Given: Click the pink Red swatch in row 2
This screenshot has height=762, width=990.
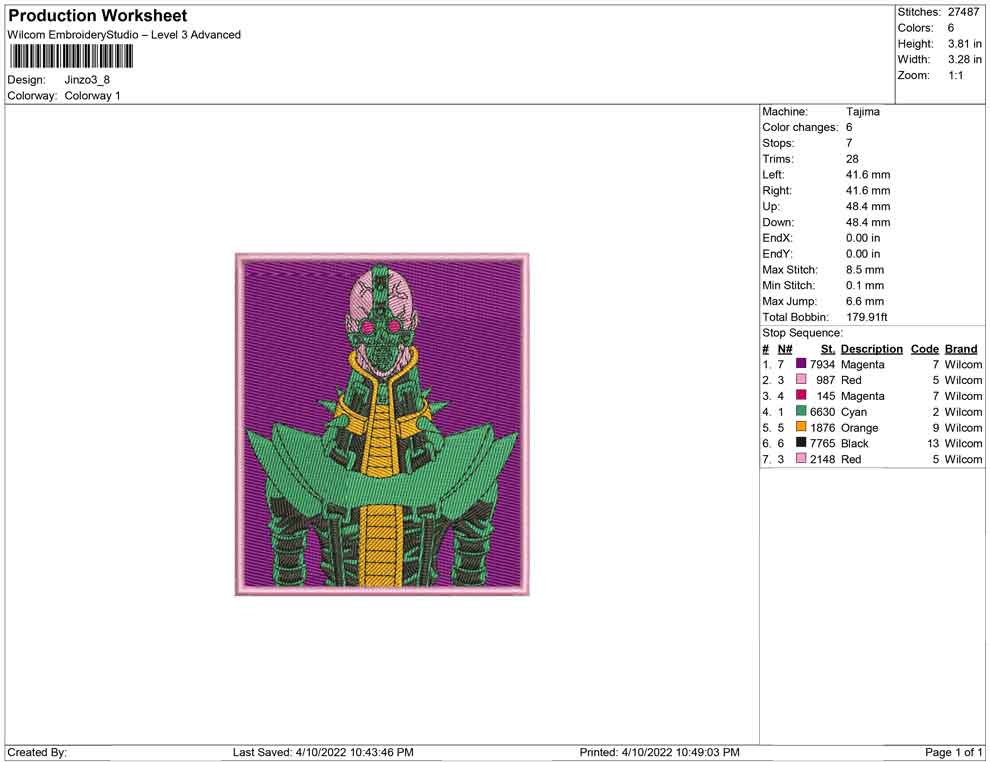Looking at the screenshot, I should coord(801,379).
